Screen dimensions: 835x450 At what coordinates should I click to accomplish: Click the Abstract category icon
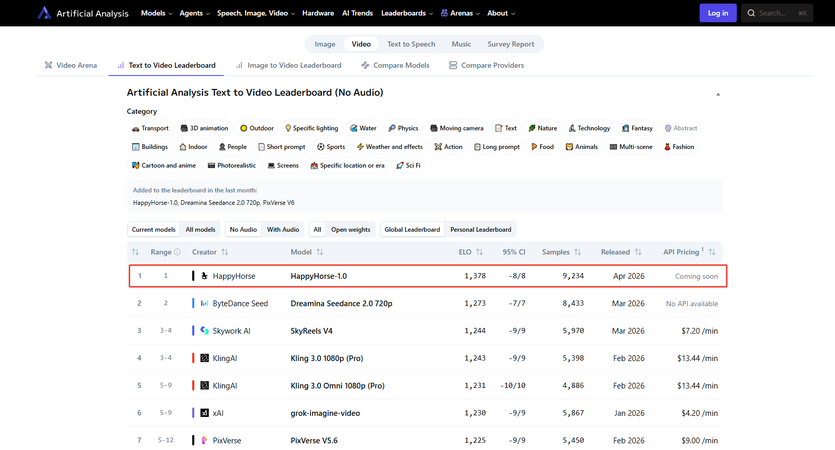(x=668, y=128)
